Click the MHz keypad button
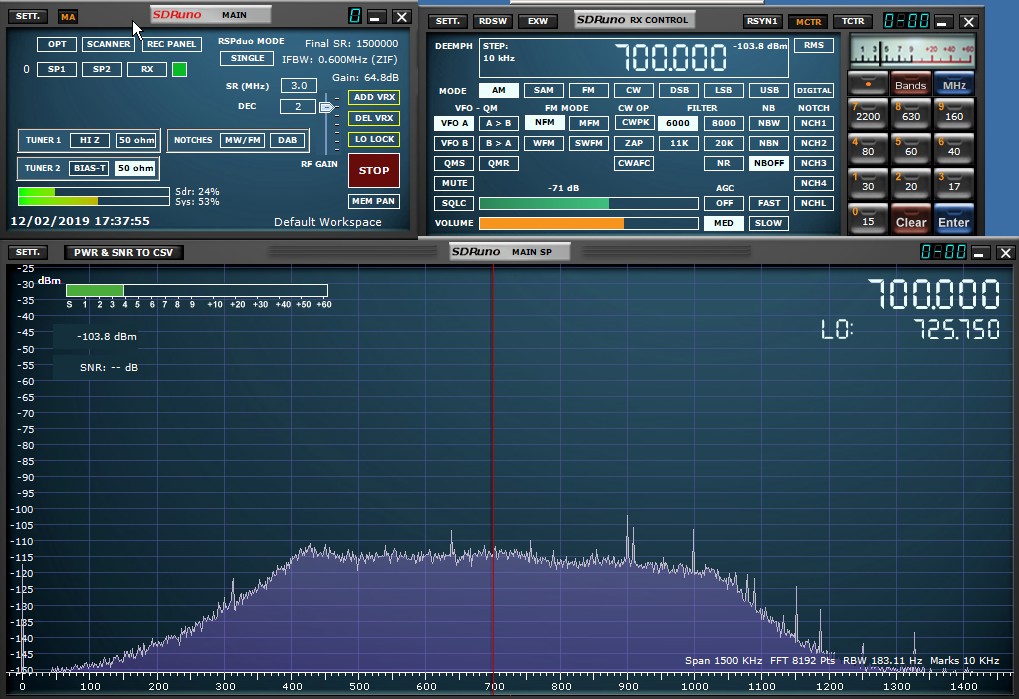1019x699 pixels. click(954, 84)
